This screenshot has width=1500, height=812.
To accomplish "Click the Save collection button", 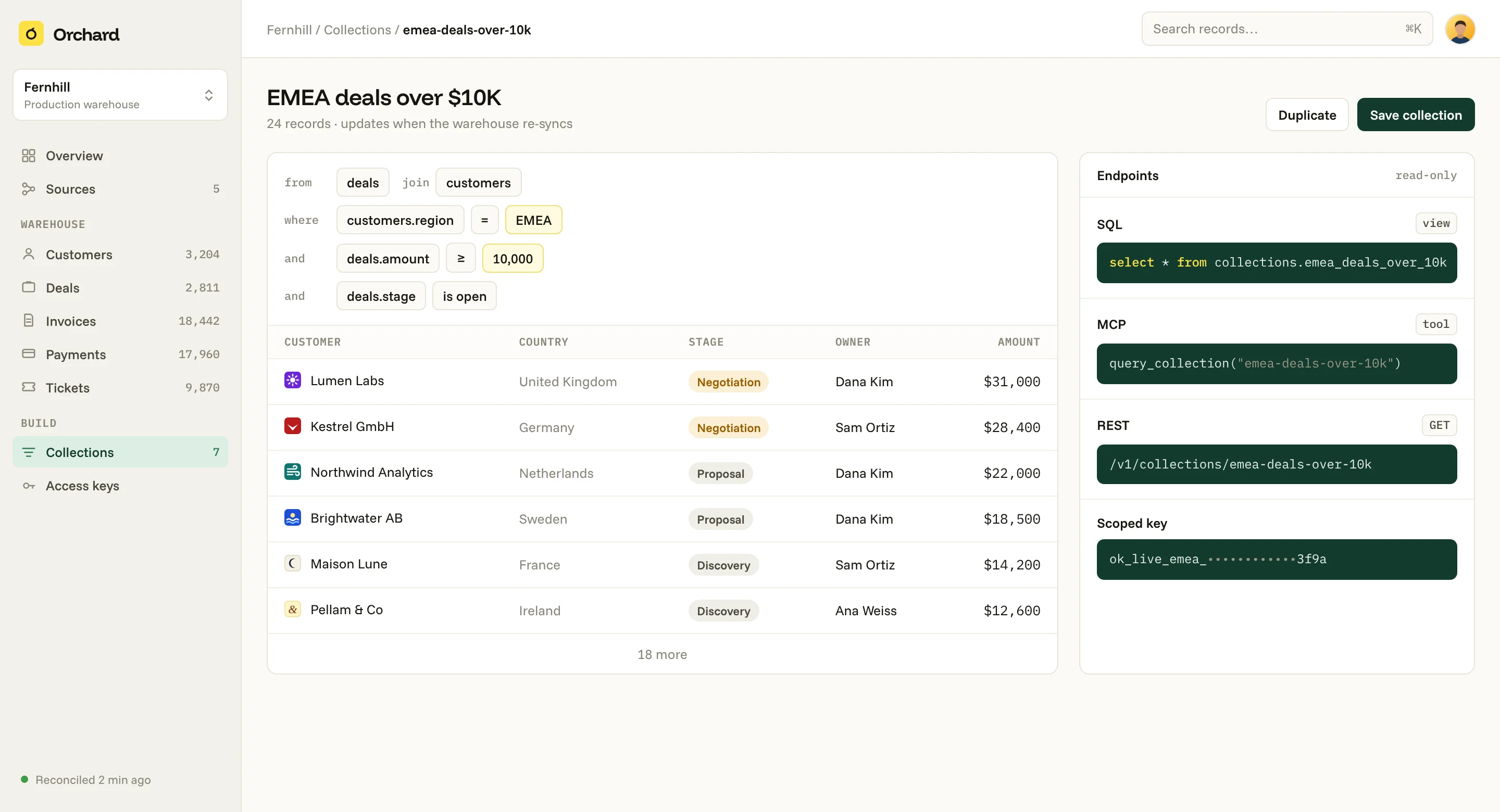I will (1416, 115).
